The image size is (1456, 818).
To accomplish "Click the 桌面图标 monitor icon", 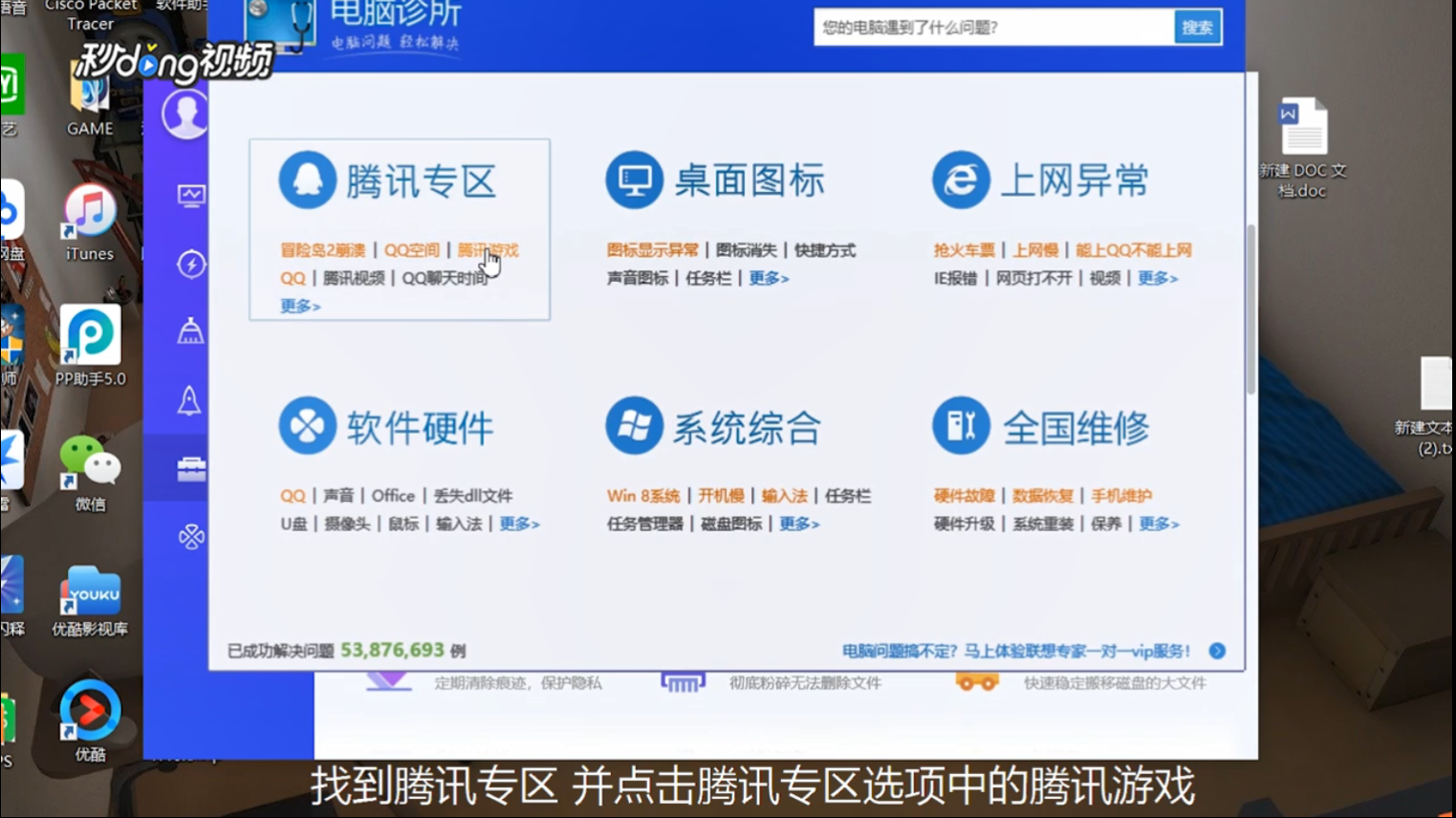I will [634, 180].
